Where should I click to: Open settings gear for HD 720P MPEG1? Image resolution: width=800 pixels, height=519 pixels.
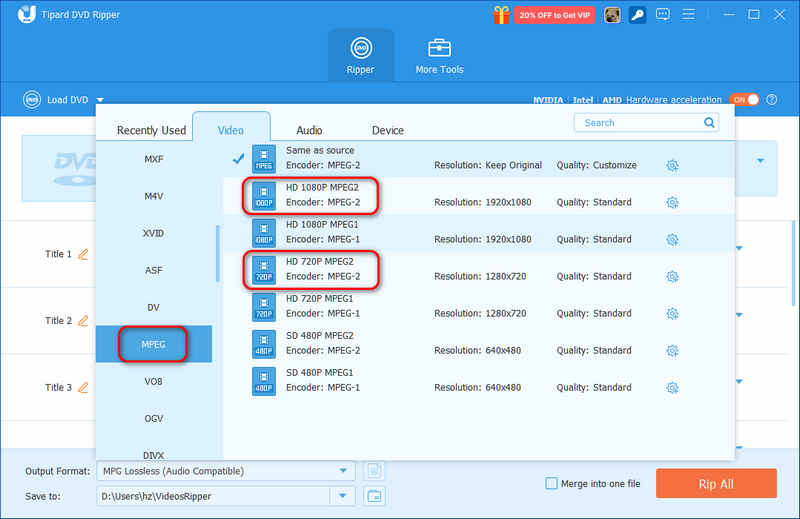(672, 313)
